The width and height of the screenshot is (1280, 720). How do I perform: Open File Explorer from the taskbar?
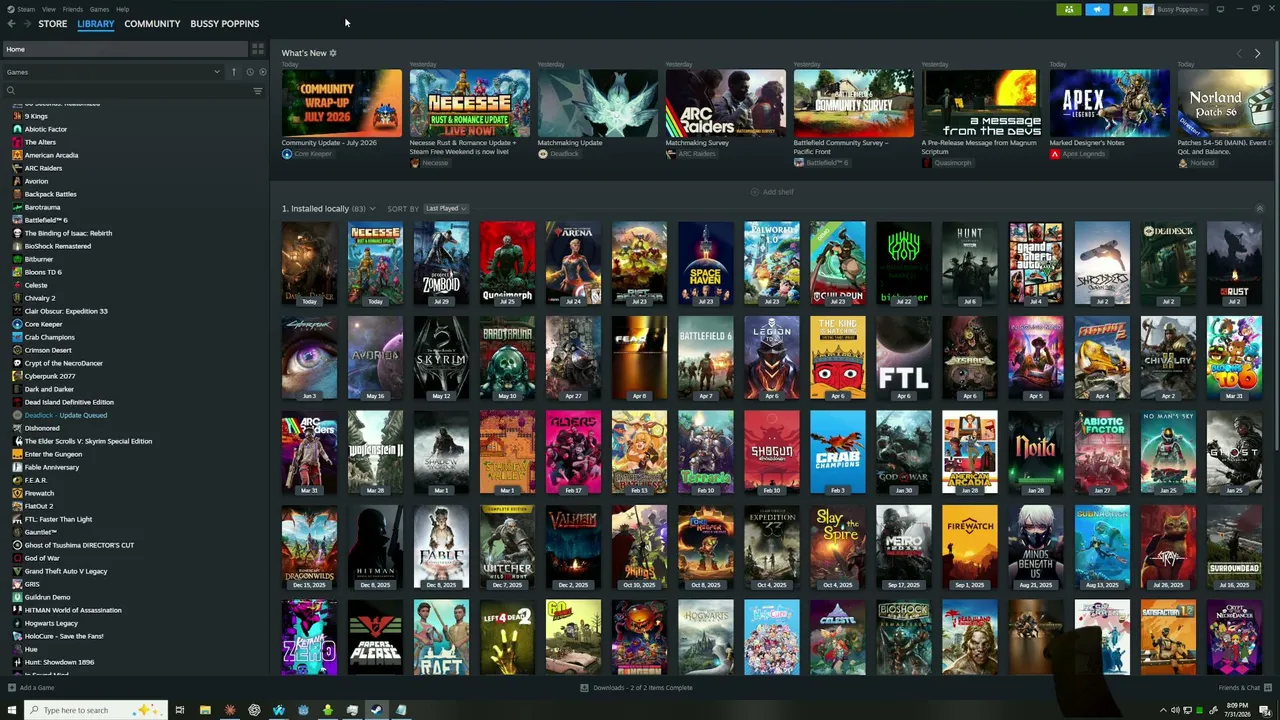click(205, 710)
